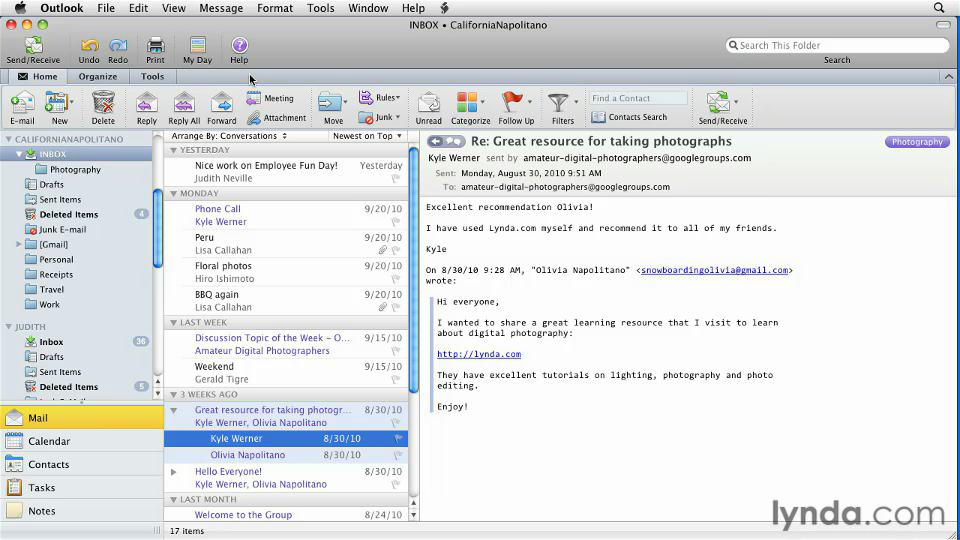Switch to Tasks view
The image size is (960, 540).
pyautogui.click(x=82, y=487)
